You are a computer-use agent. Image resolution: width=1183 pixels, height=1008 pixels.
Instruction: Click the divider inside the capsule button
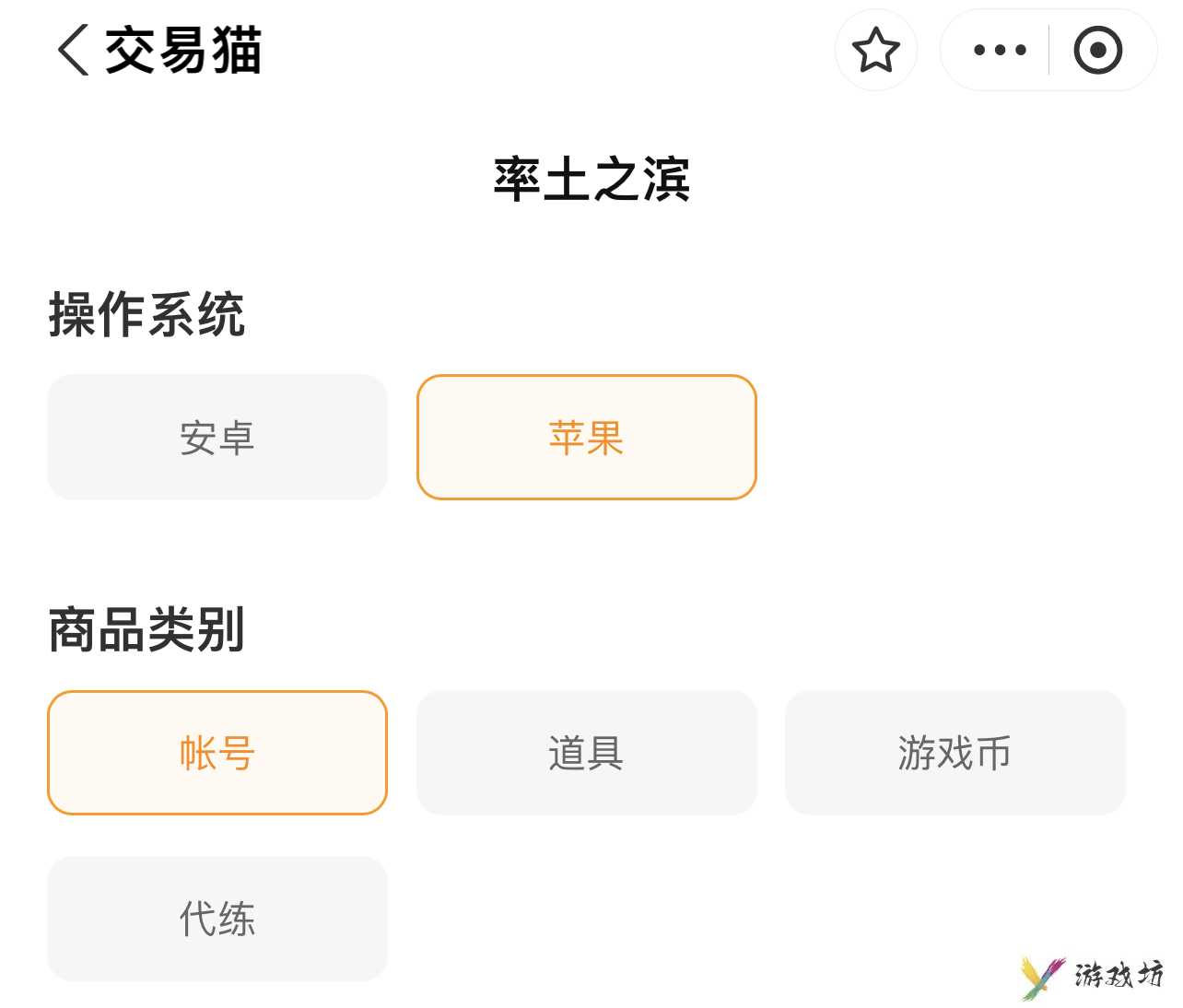tap(1049, 50)
